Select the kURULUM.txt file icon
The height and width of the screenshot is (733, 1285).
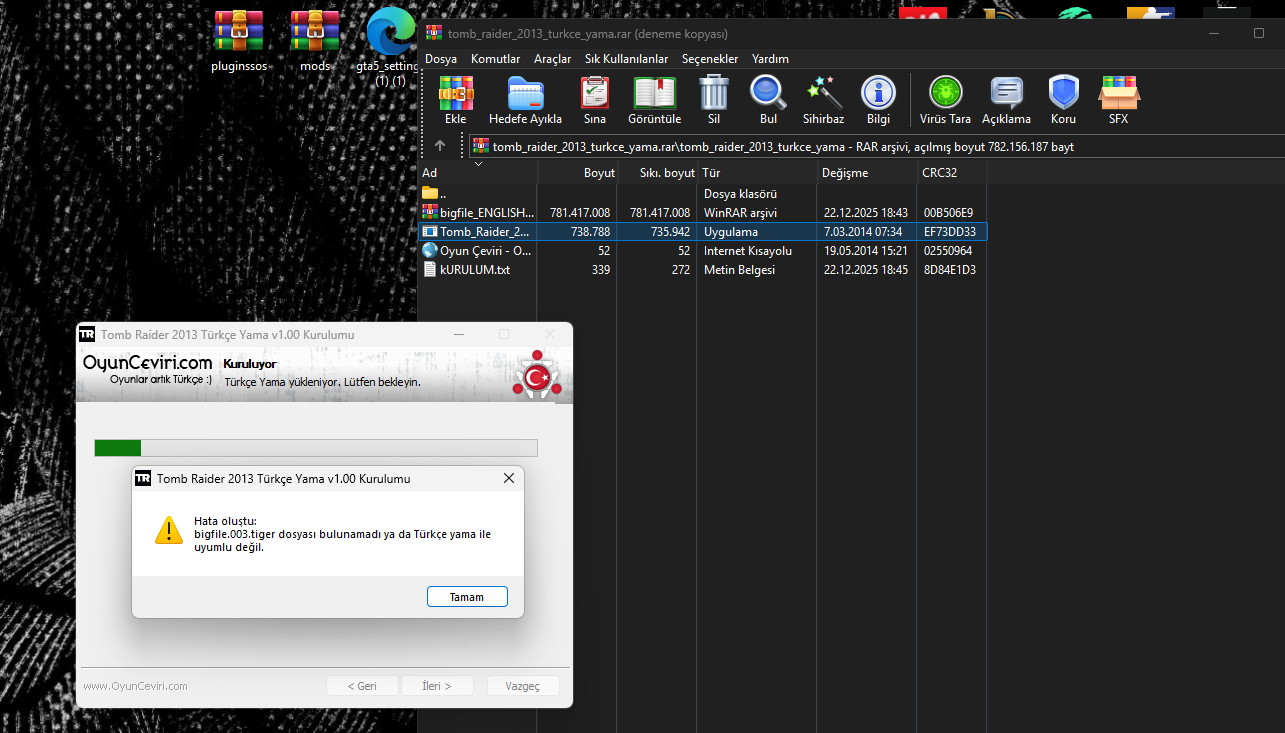(430, 269)
